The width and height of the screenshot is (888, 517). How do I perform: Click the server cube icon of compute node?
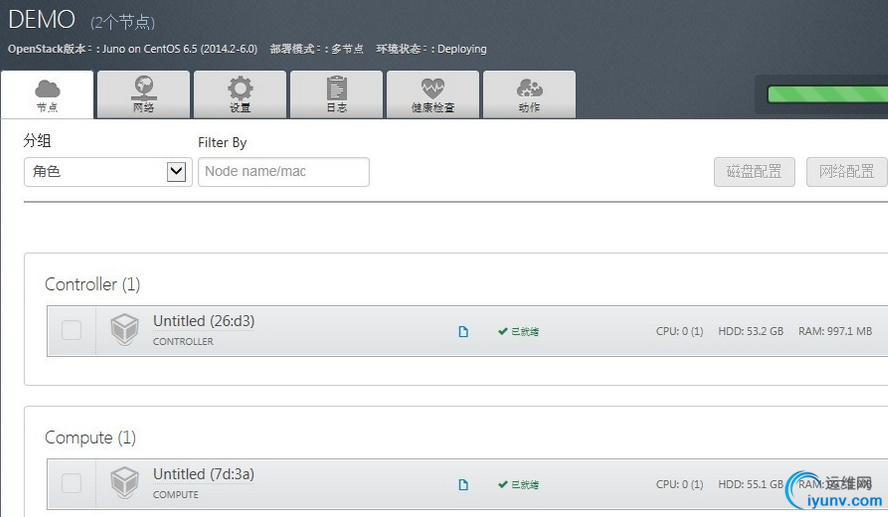[125, 482]
